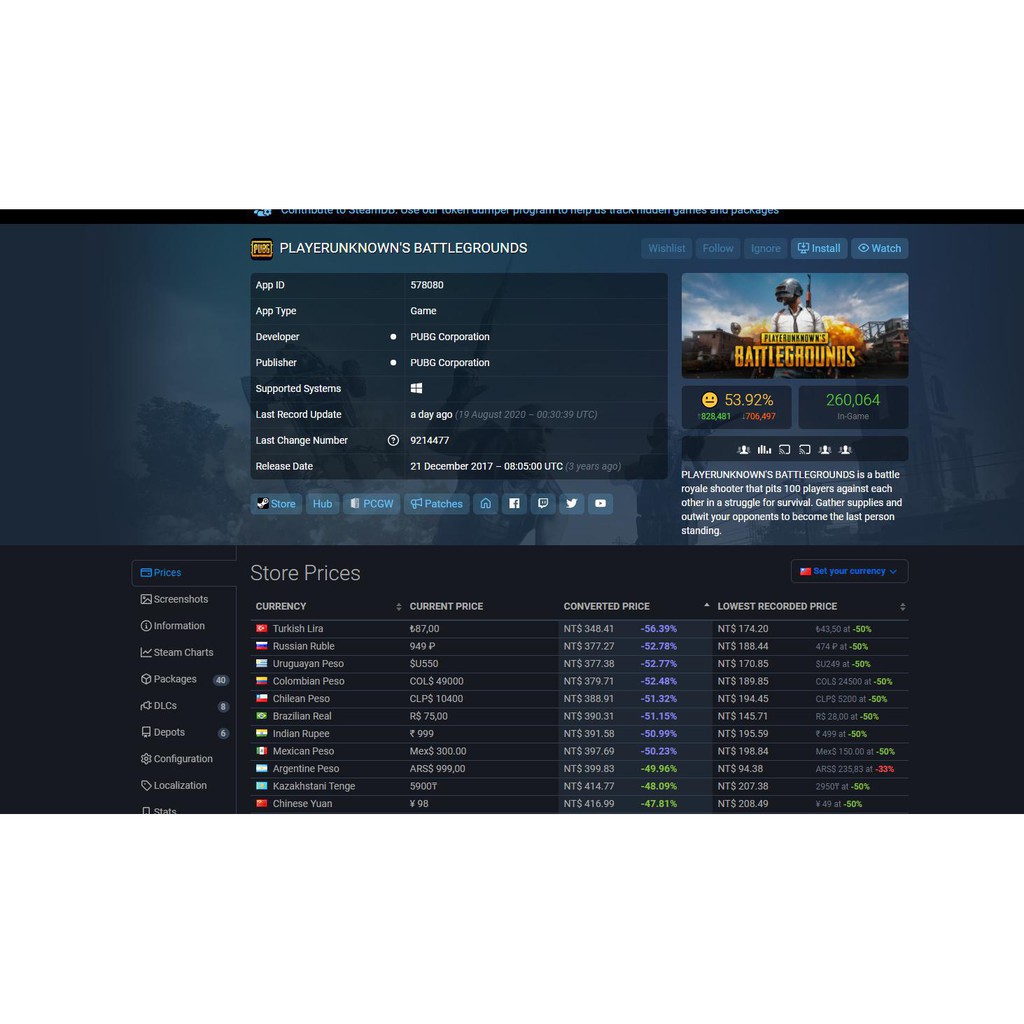
Task: Open the Information sidebar tab
Action: pyautogui.click(x=184, y=626)
